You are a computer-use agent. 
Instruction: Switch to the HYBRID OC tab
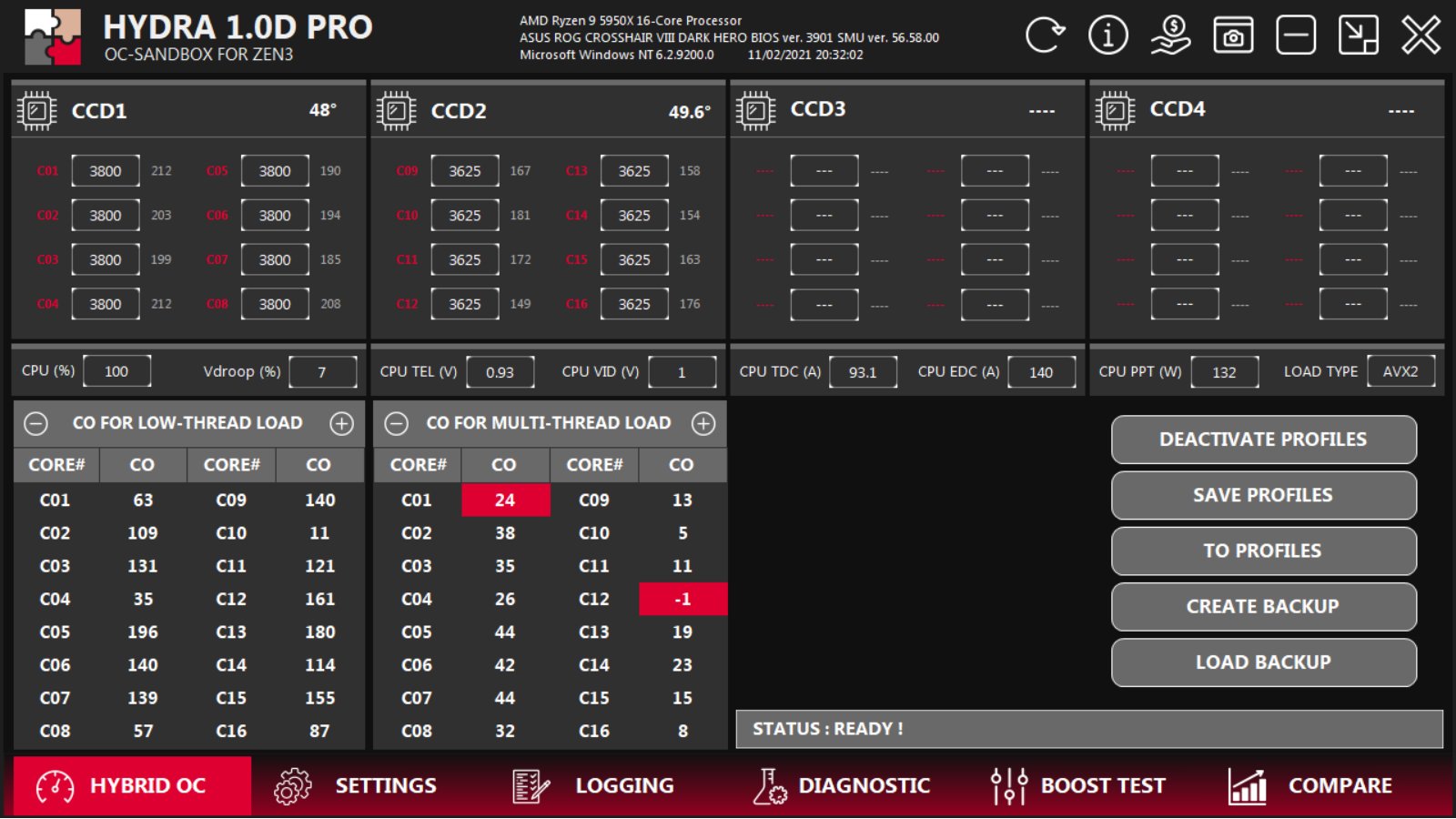tap(132, 785)
